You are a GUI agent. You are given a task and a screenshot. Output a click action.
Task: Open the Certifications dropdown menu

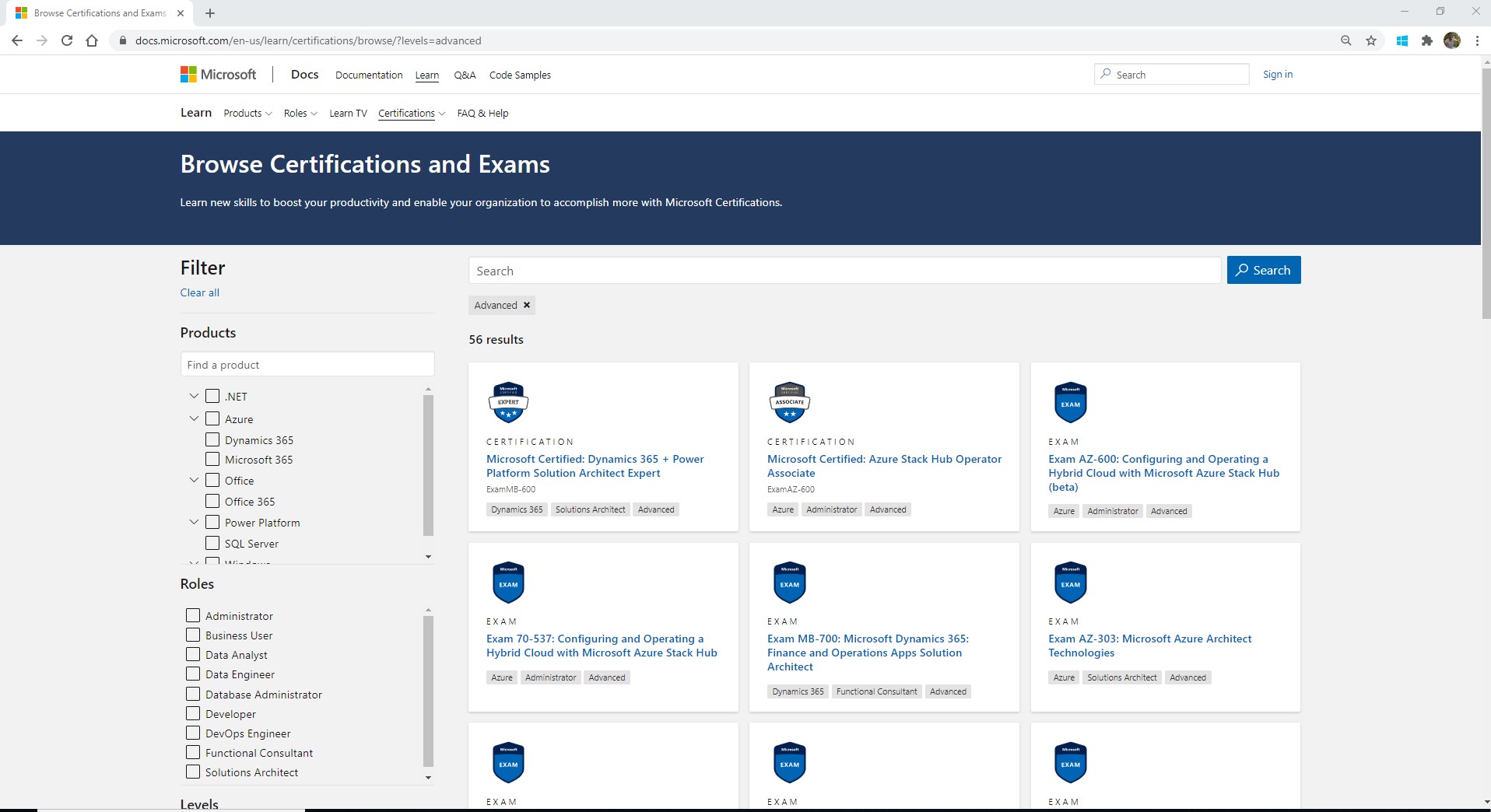pos(412,114)
